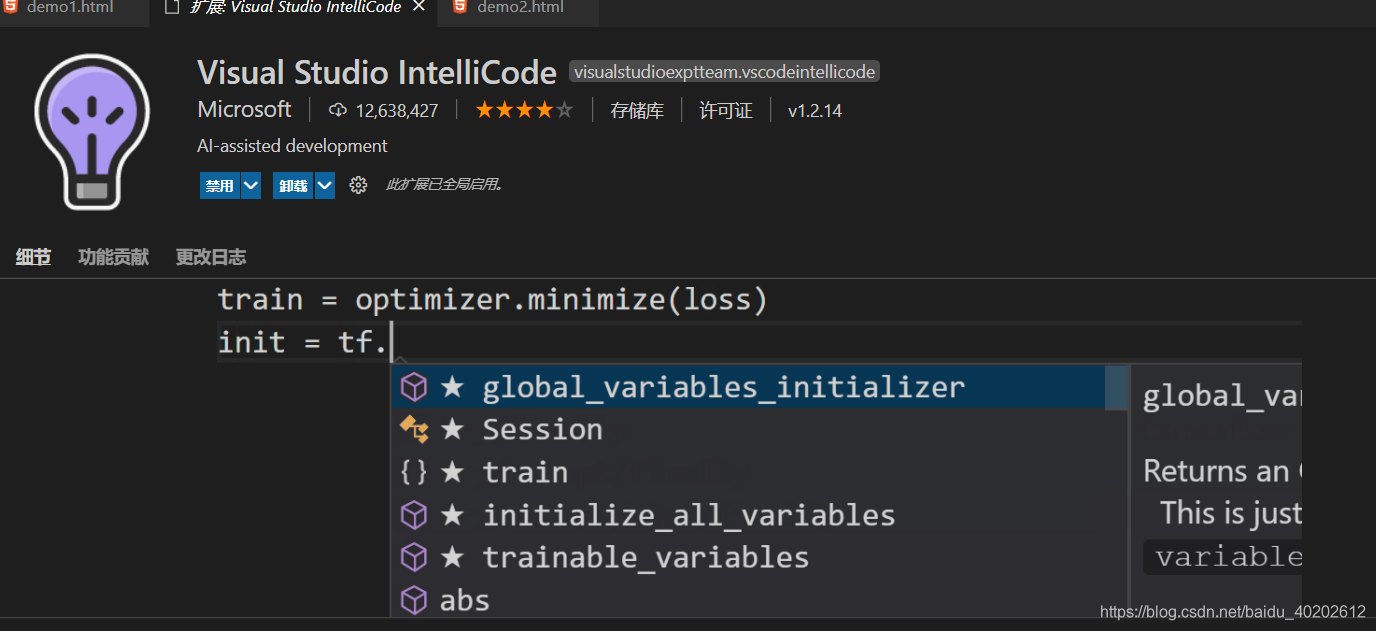Click the orange star rating

tap(524, 110)
